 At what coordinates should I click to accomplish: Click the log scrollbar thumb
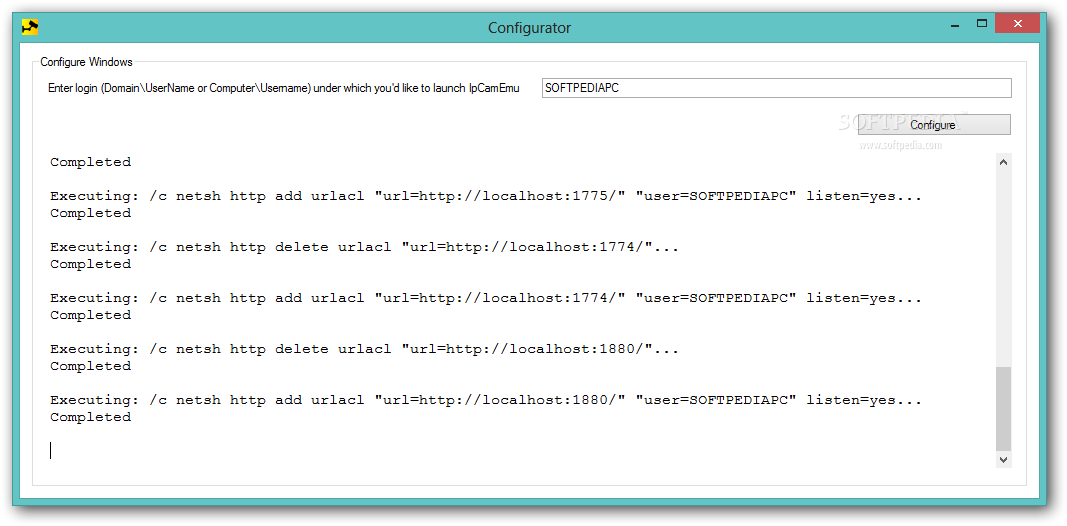[1004, 408]
